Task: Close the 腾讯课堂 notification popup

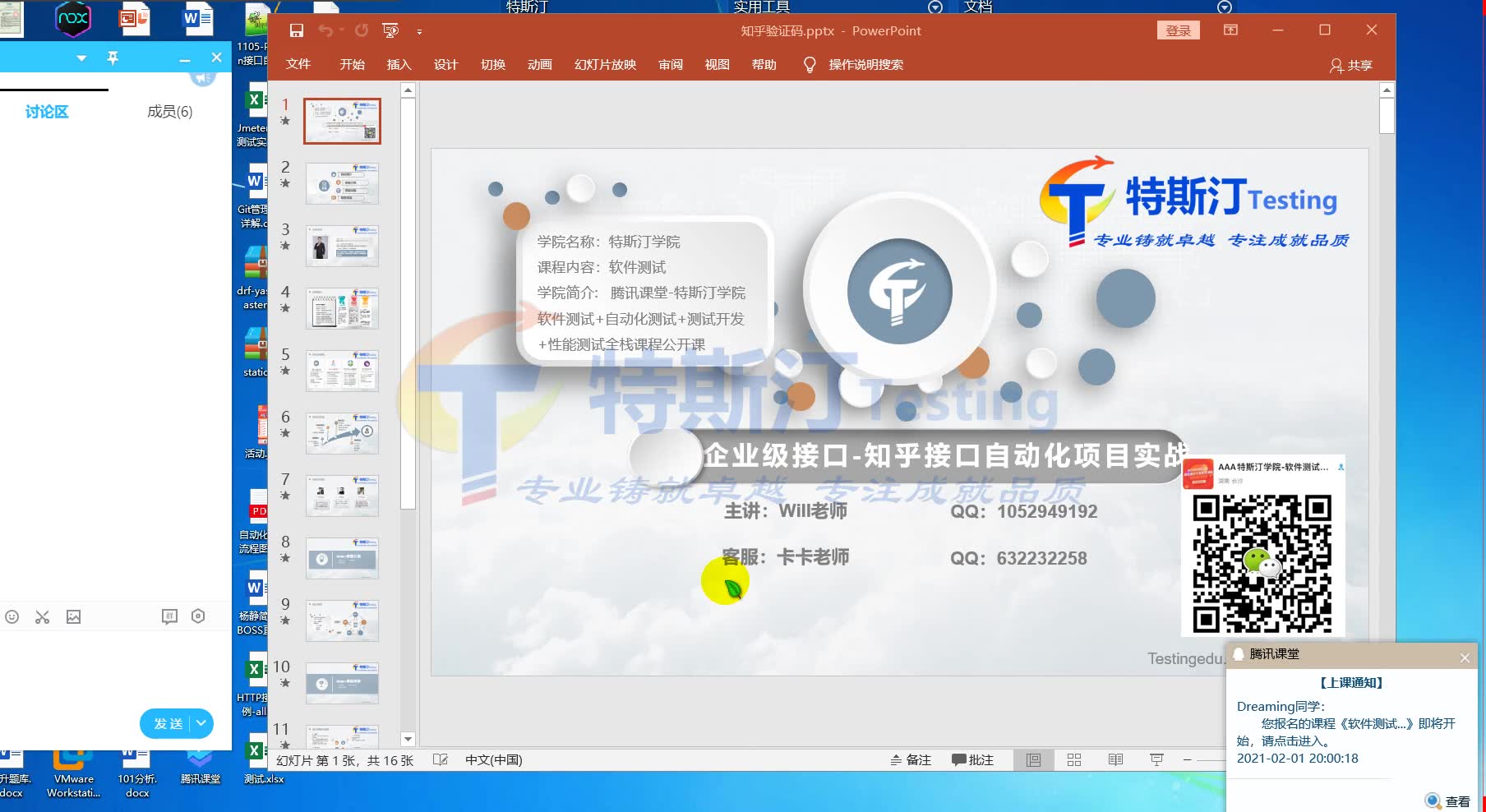Action: [1465, 657]
